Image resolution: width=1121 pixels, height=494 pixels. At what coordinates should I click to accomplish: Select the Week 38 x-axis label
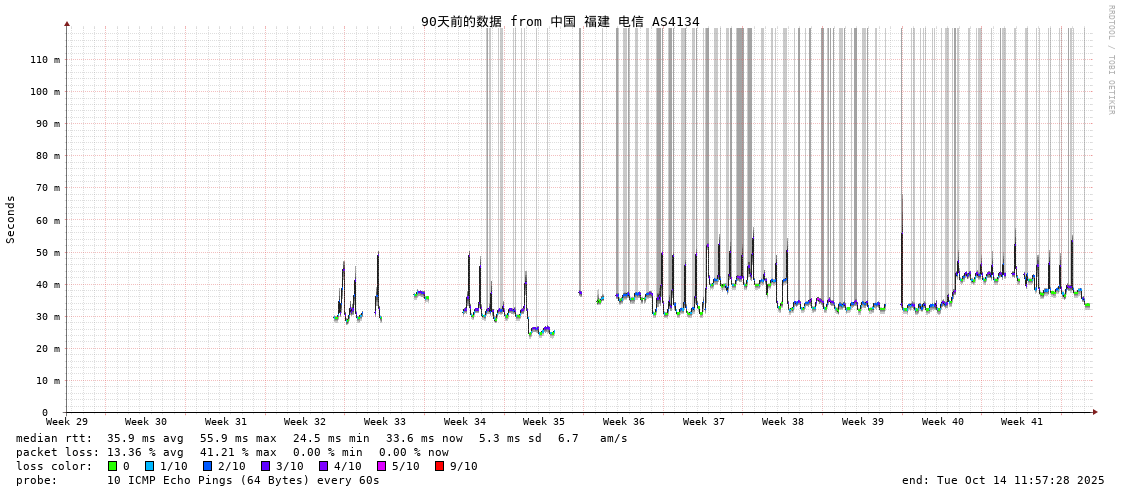point(783,422)
